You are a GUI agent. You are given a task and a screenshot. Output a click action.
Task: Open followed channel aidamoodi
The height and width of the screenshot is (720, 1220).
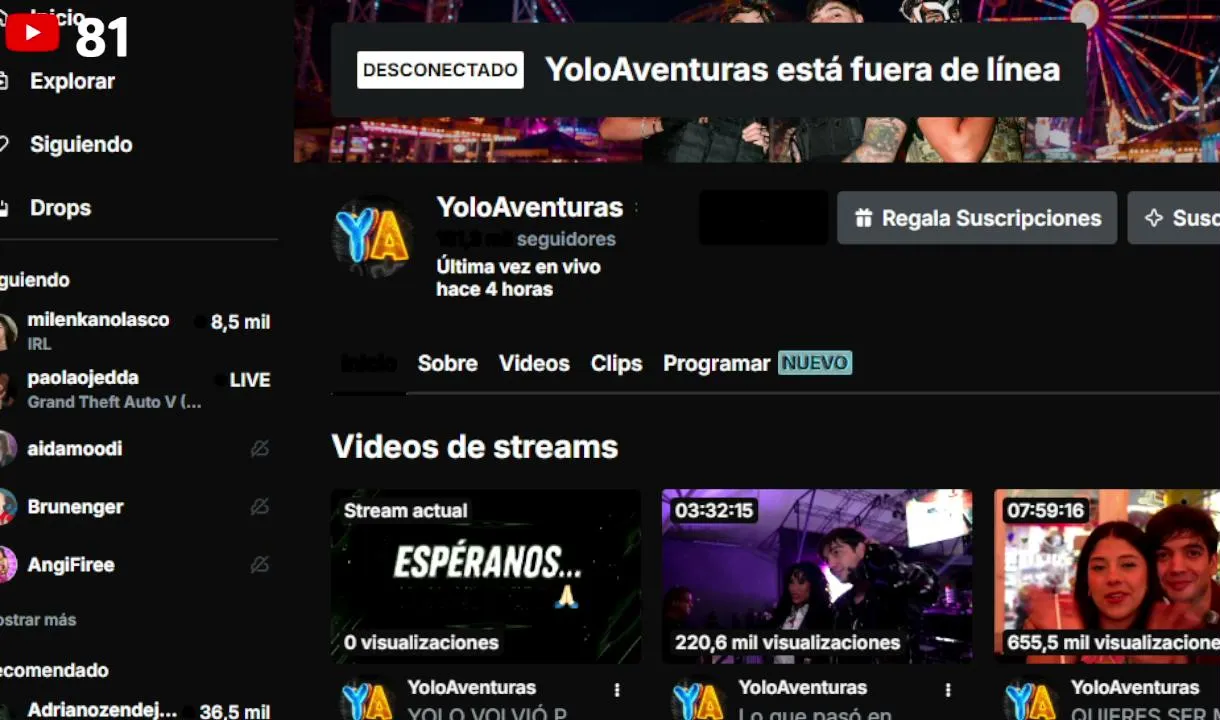(136, 448)
